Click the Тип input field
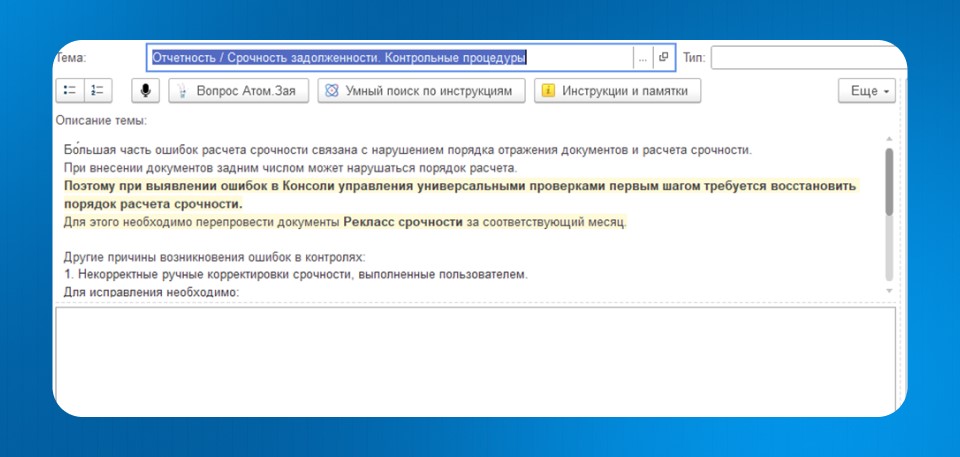Viewport: 960px width, 457px height. coord(808,58)
